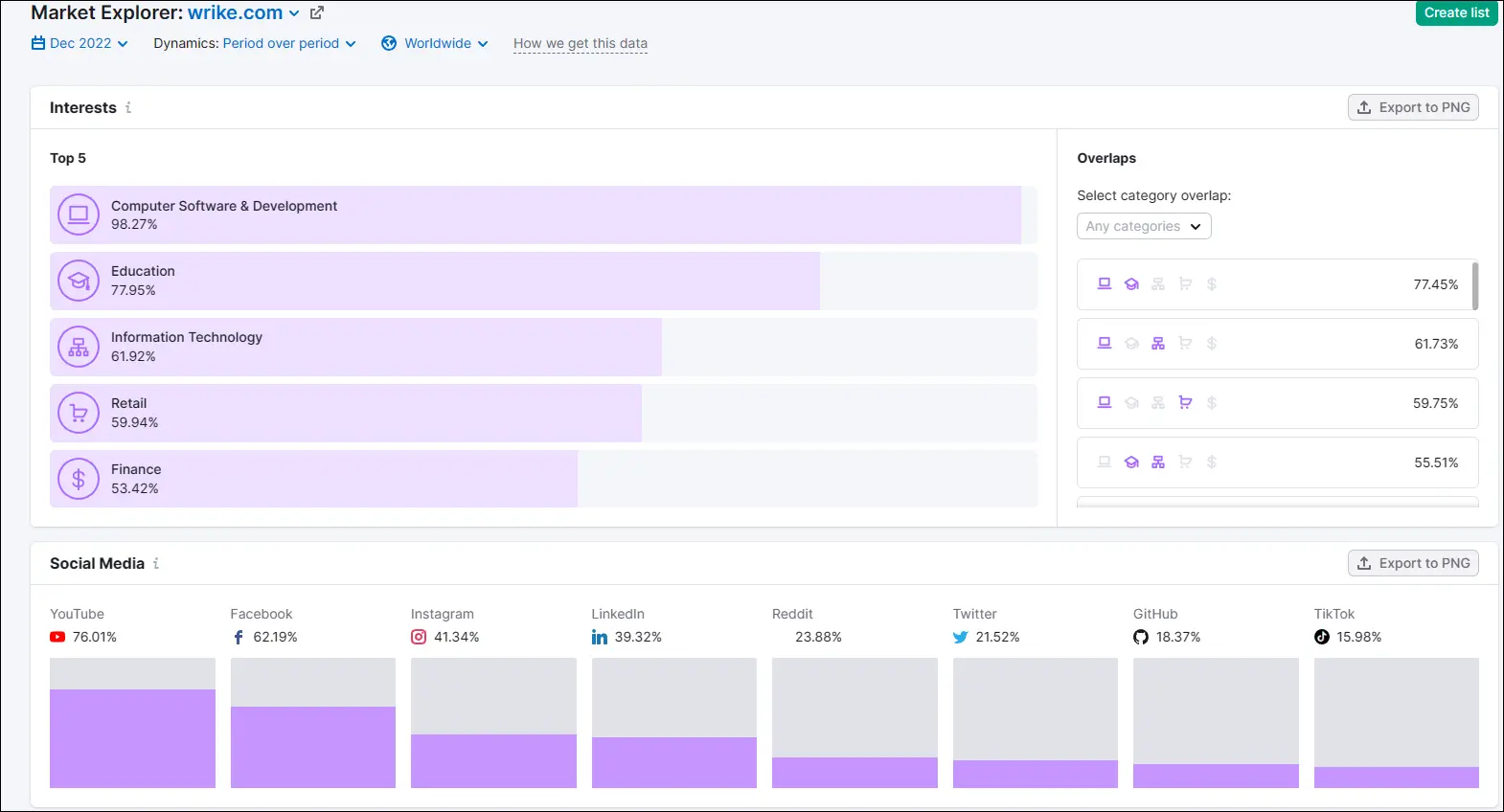Image resolution: width=1504 pixels, height=812 pixels.
Task: Click the Finance dollar icon
Action: click(79, 479)
